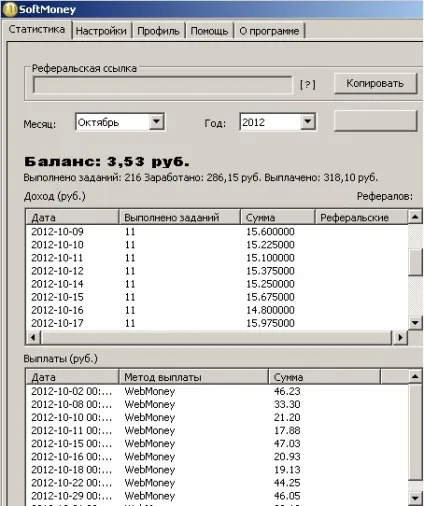Click the sum value 15.100000

tap(270, 258)
